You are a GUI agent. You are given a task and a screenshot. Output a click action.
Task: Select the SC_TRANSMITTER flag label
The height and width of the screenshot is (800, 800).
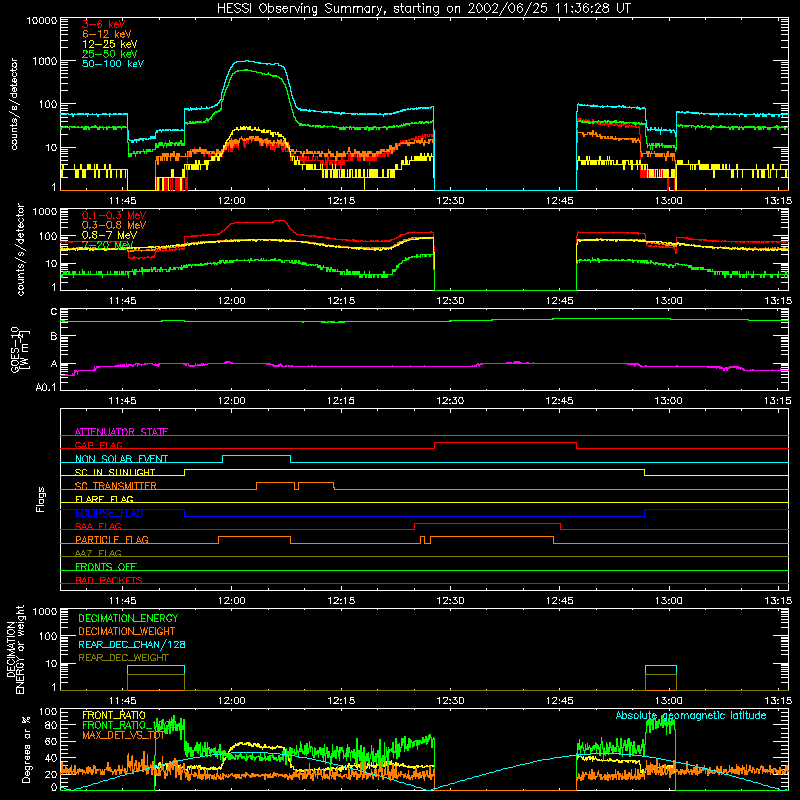pyautogui.click(x=116, y=485)
